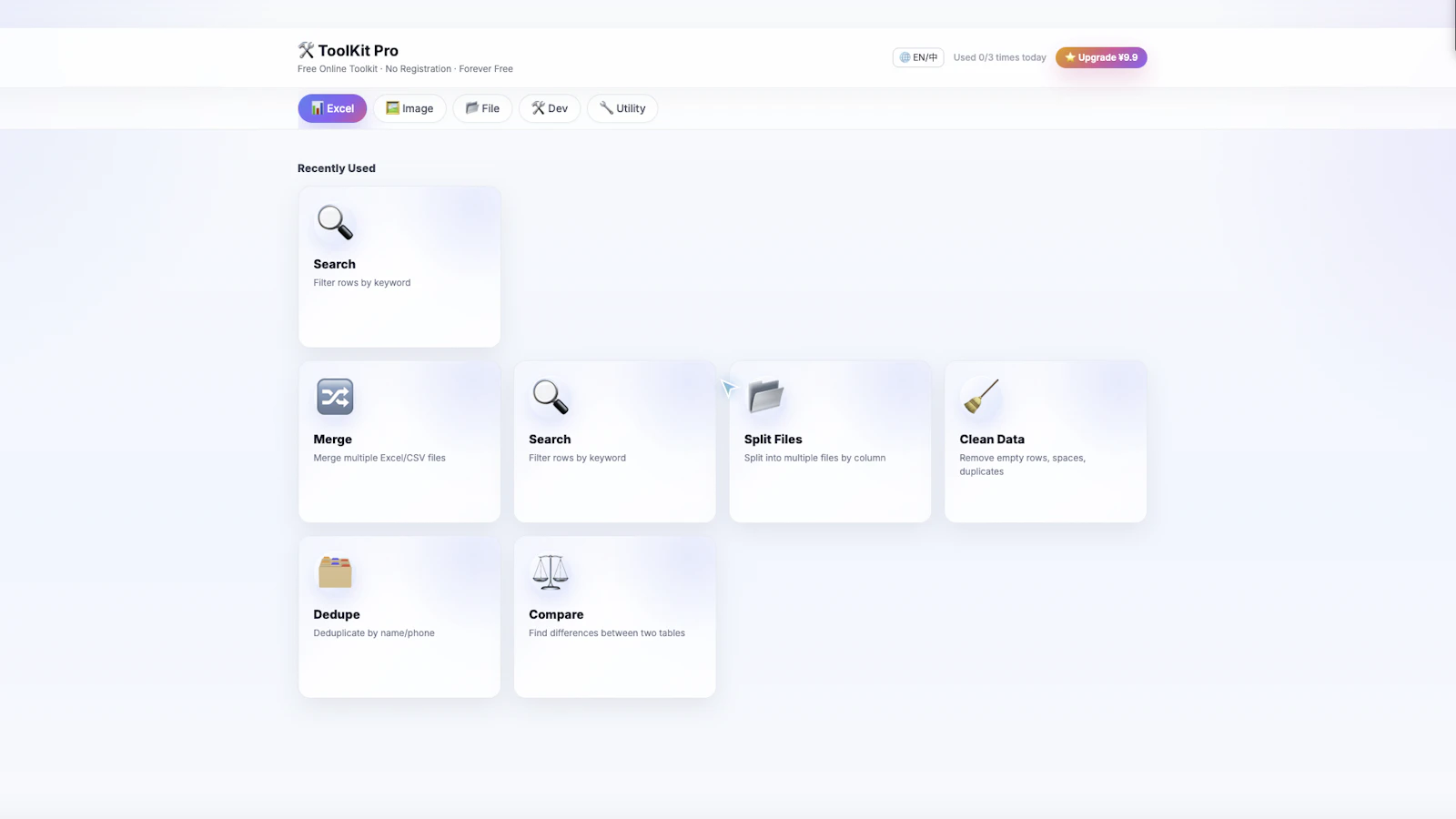Click the chart icon on the Excel tab
The height and width of the screenshot is (819, 1456).
317,108
